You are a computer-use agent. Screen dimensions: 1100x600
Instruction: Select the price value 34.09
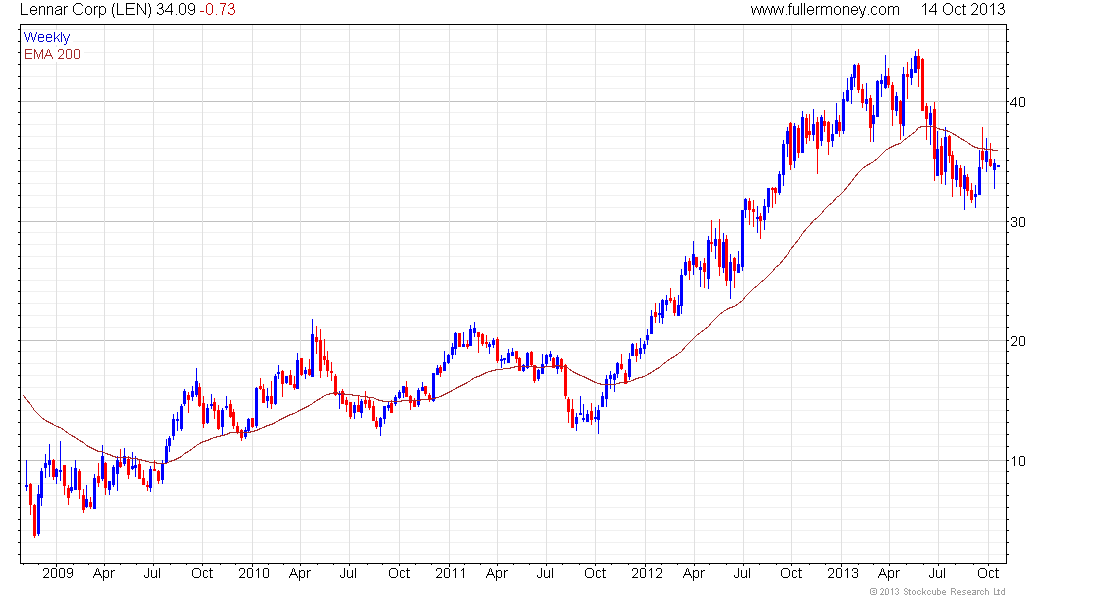[175, 10]
